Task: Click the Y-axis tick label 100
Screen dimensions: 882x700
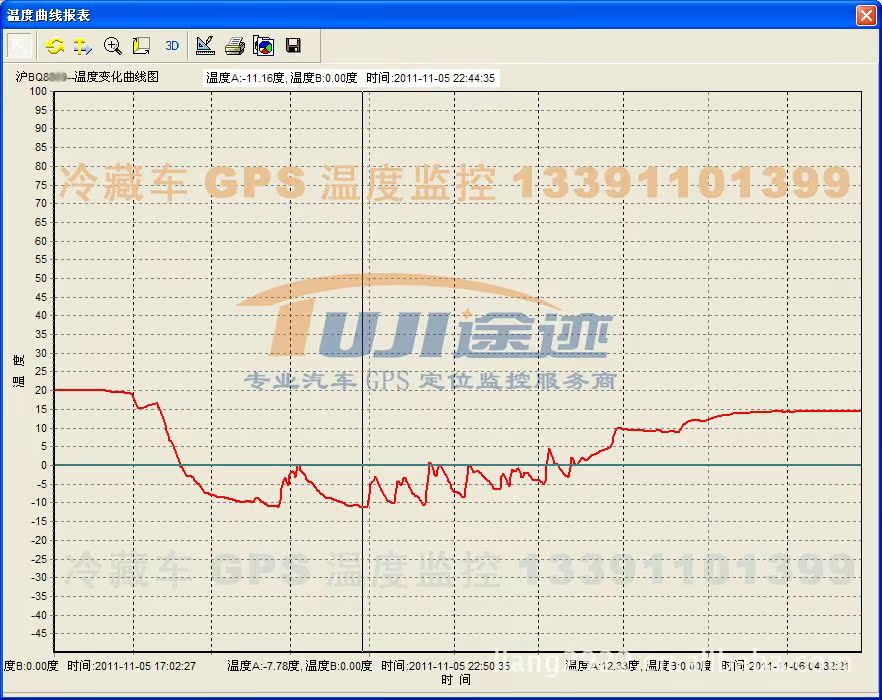Action: [x=38, y=91]
